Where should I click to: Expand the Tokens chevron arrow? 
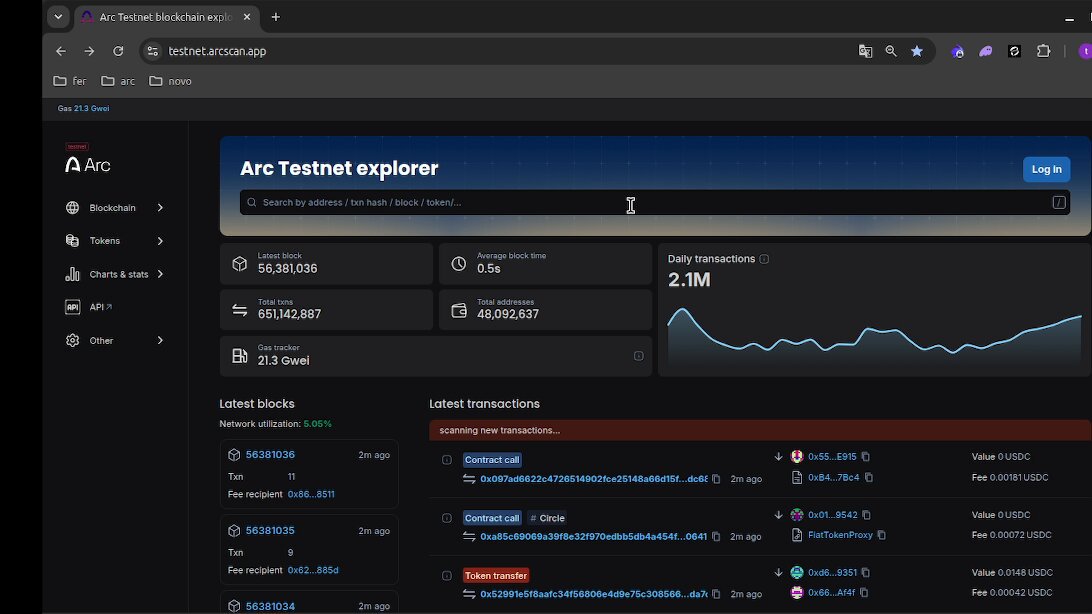(160, 241)
